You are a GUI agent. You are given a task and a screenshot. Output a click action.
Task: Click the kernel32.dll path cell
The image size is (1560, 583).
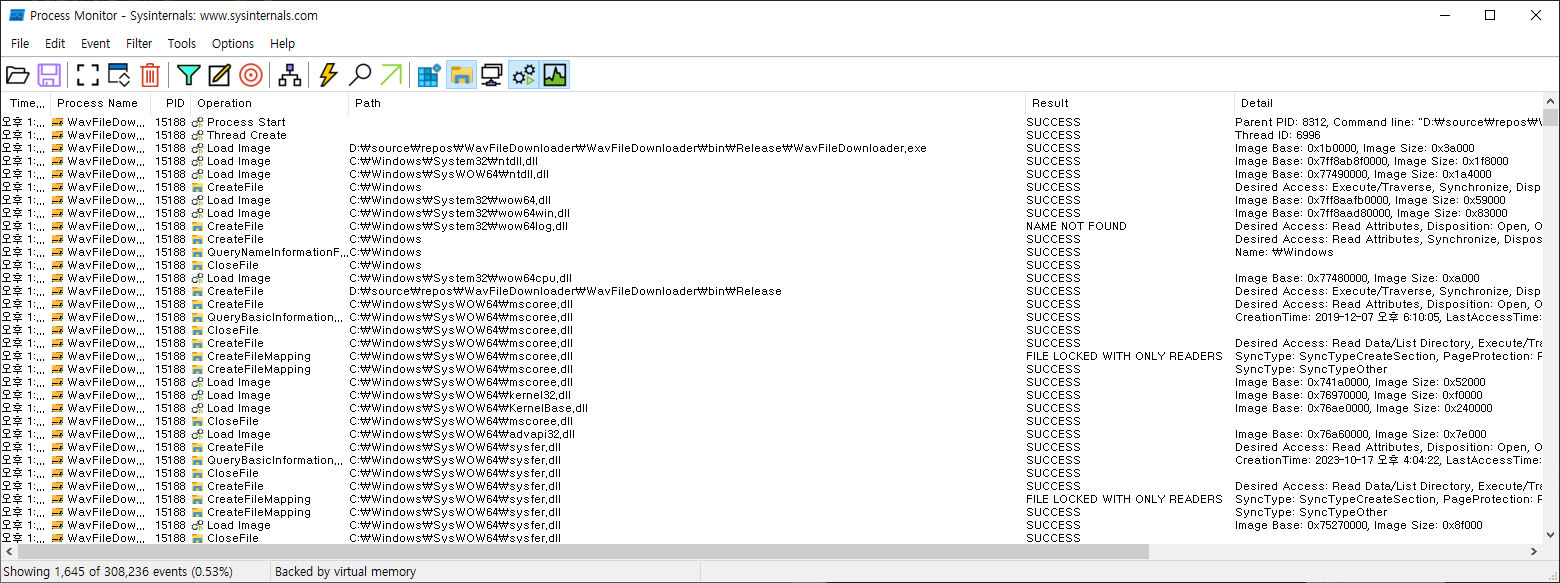[460, 395]
